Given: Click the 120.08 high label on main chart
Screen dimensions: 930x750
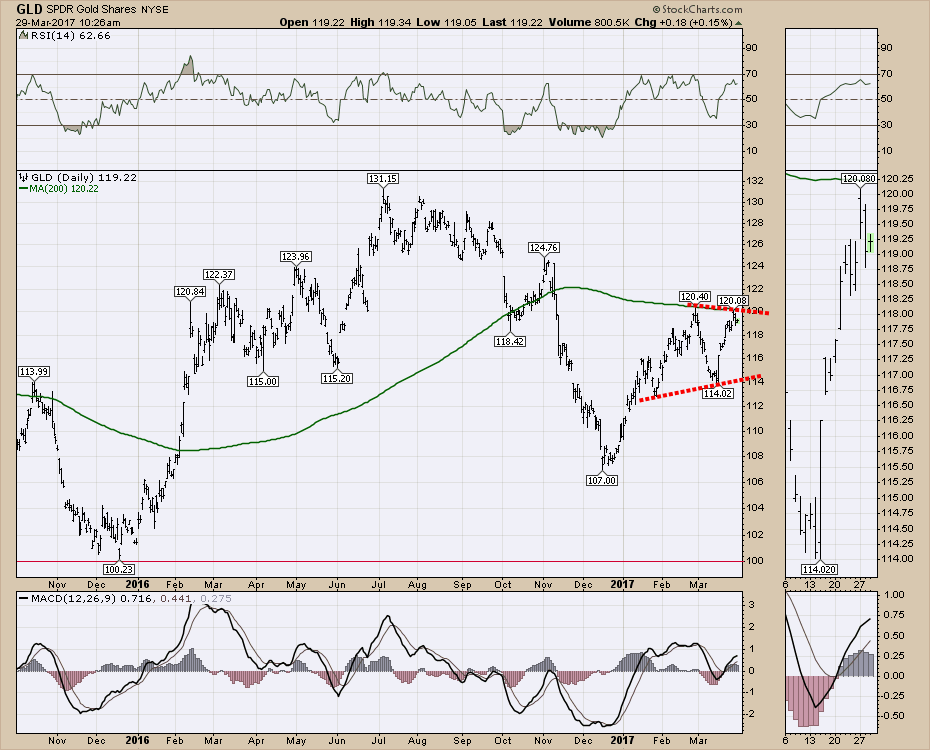Looking at the screenshot, I should coord(733,301).
